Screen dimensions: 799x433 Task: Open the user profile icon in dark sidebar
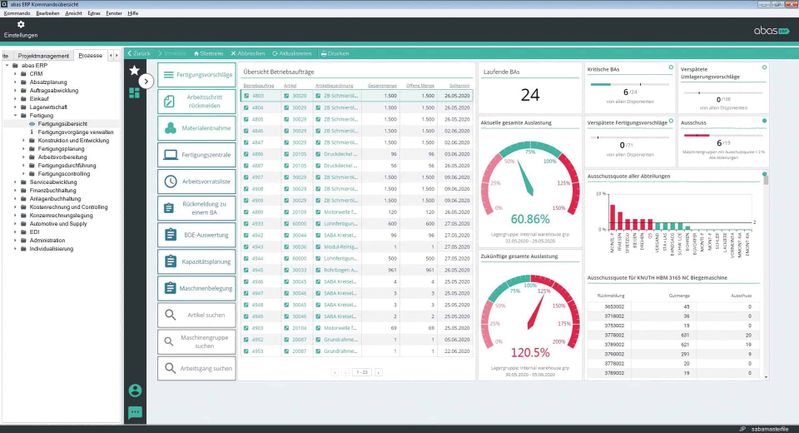135,391
